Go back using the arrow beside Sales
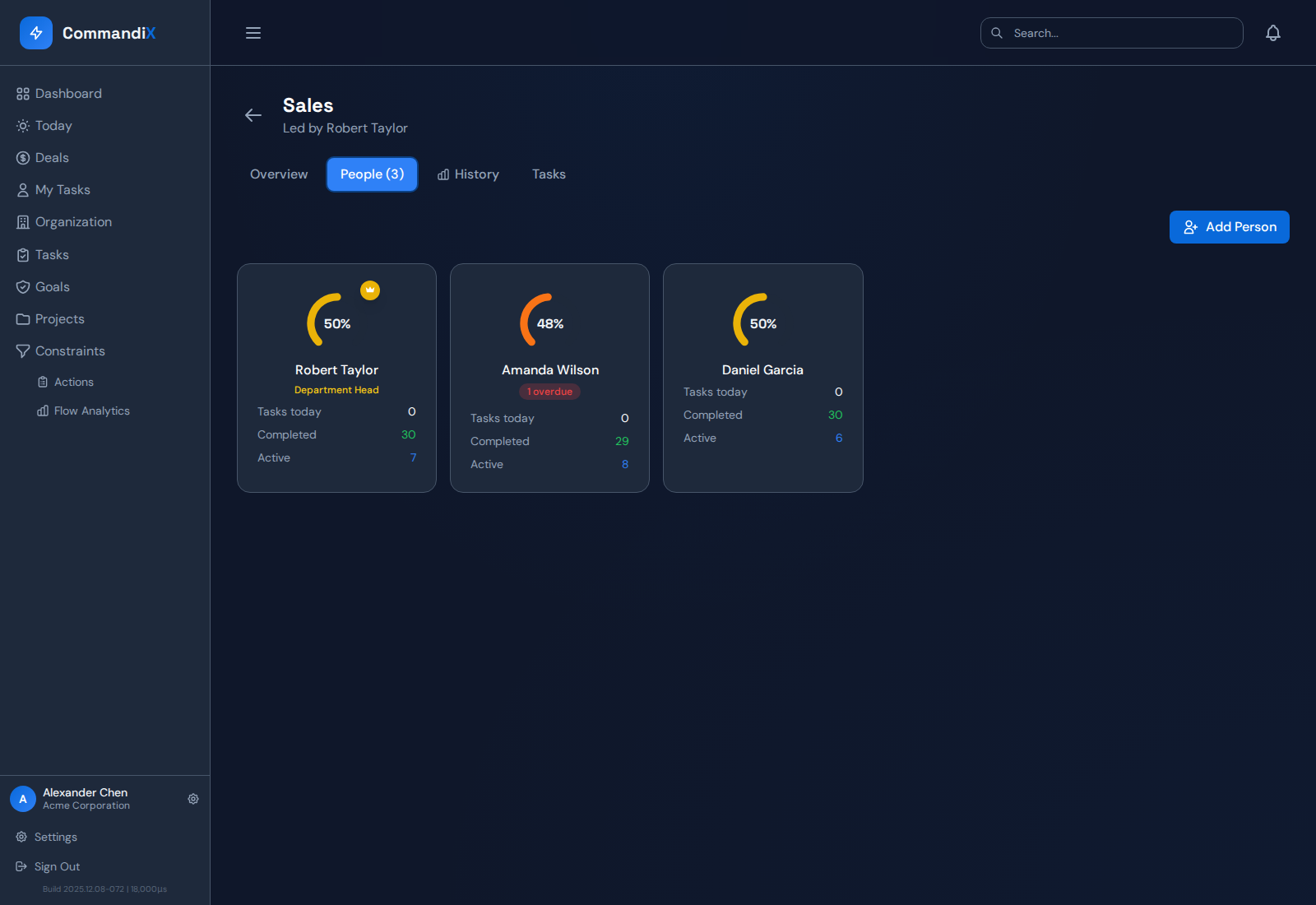The image size is (1316, 905). (x=253, y=115)
